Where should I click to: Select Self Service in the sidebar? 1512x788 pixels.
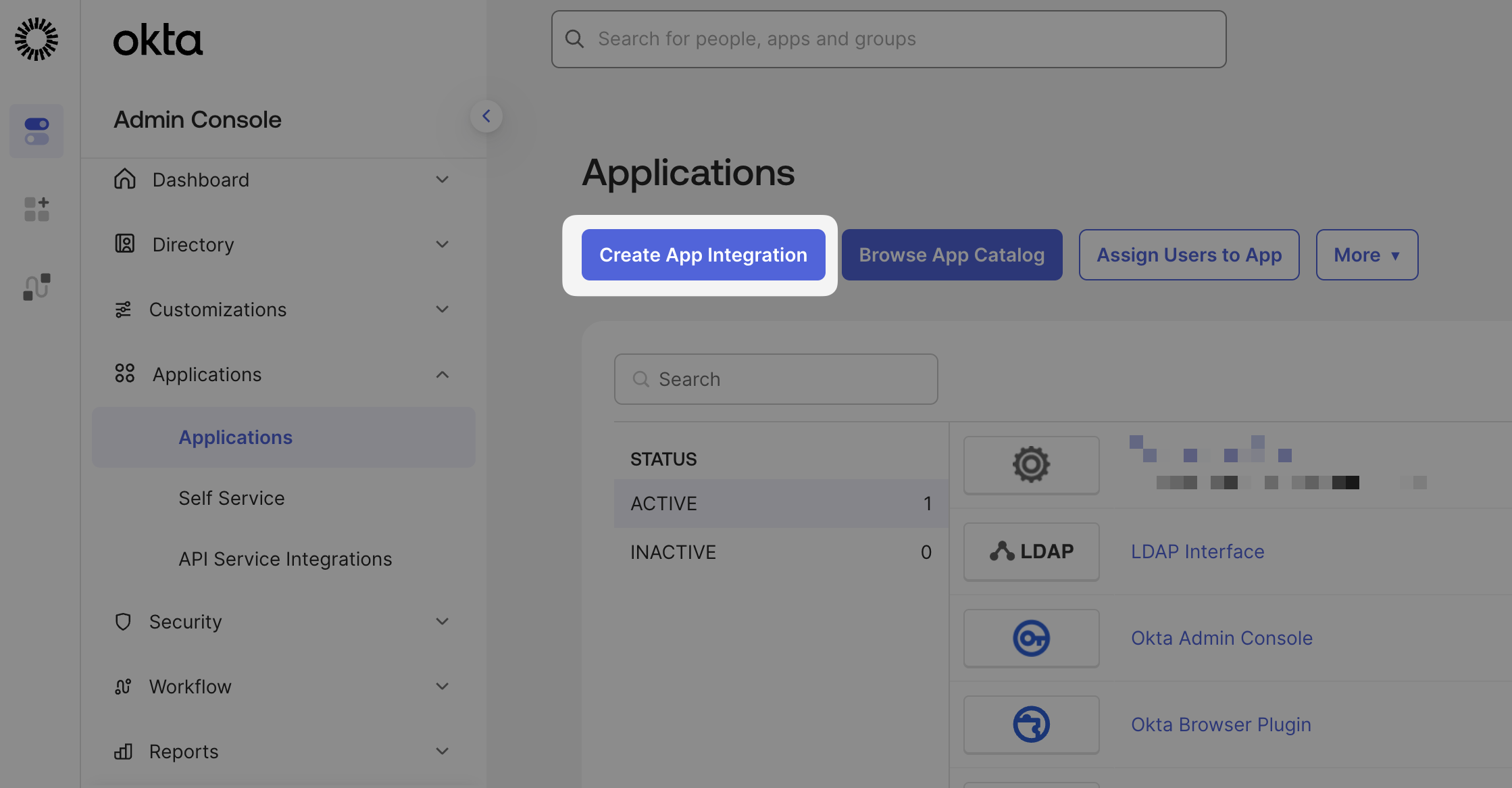tap(231, 497)
